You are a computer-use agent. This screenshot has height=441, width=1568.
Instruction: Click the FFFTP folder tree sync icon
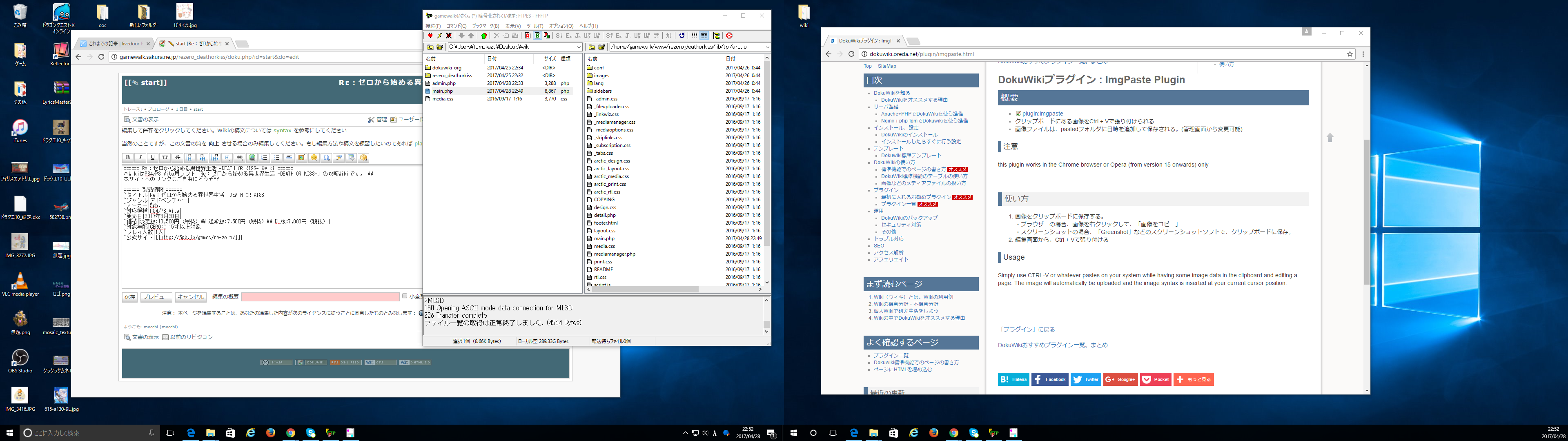click(x=717, y=36)
